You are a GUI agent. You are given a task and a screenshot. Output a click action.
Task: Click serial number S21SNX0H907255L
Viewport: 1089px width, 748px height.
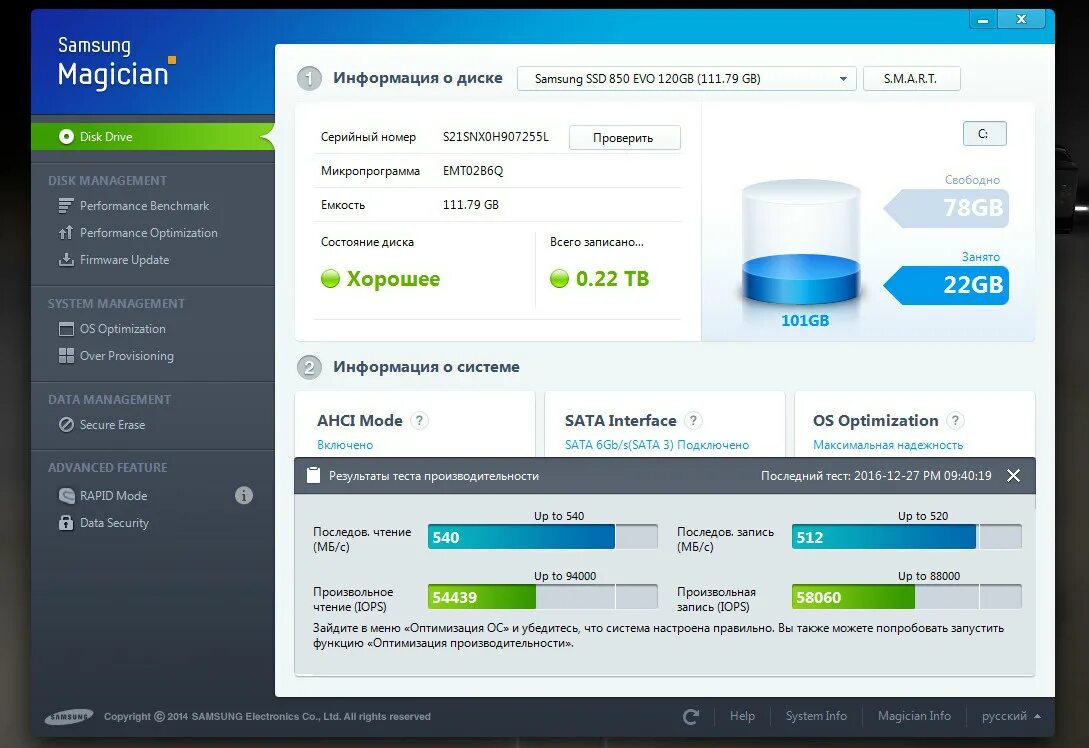click(x=496, y=137)
